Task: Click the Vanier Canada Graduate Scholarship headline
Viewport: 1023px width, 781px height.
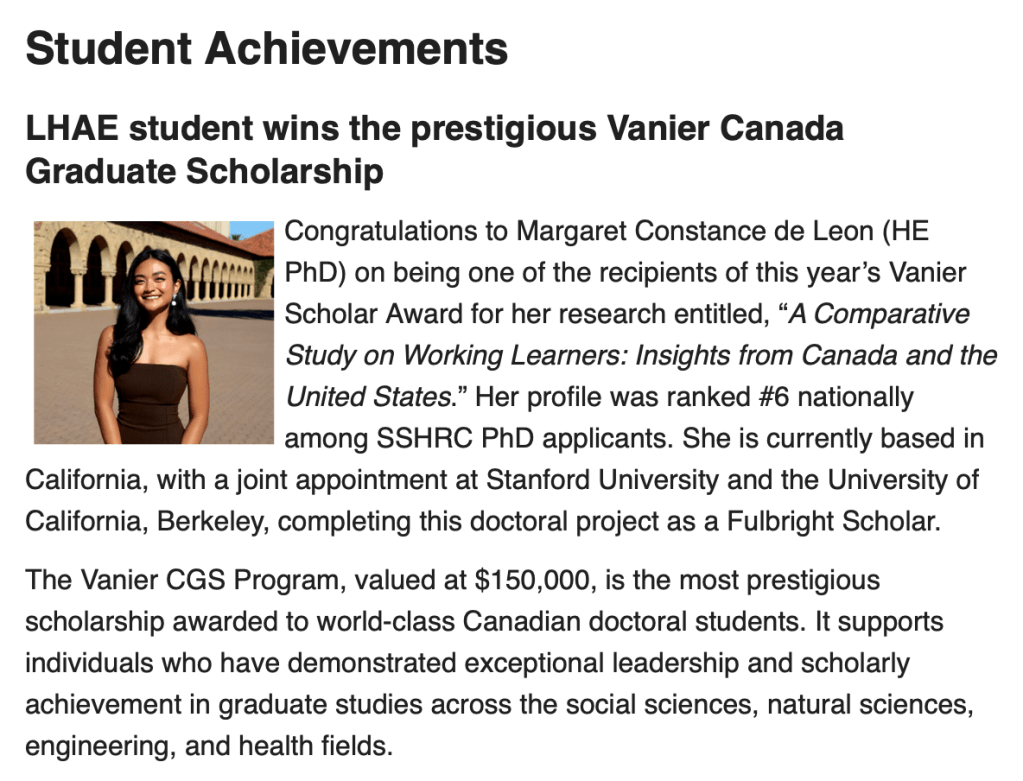Action: click(434, 149)
